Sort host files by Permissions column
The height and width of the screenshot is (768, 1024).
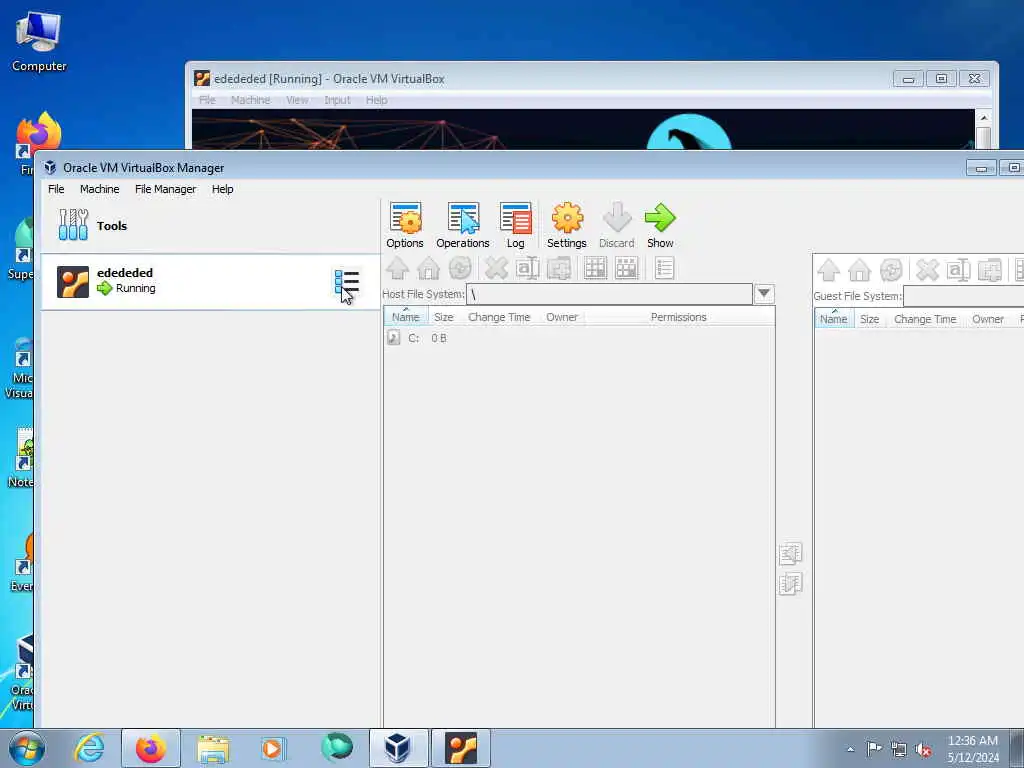pos(679,317)
